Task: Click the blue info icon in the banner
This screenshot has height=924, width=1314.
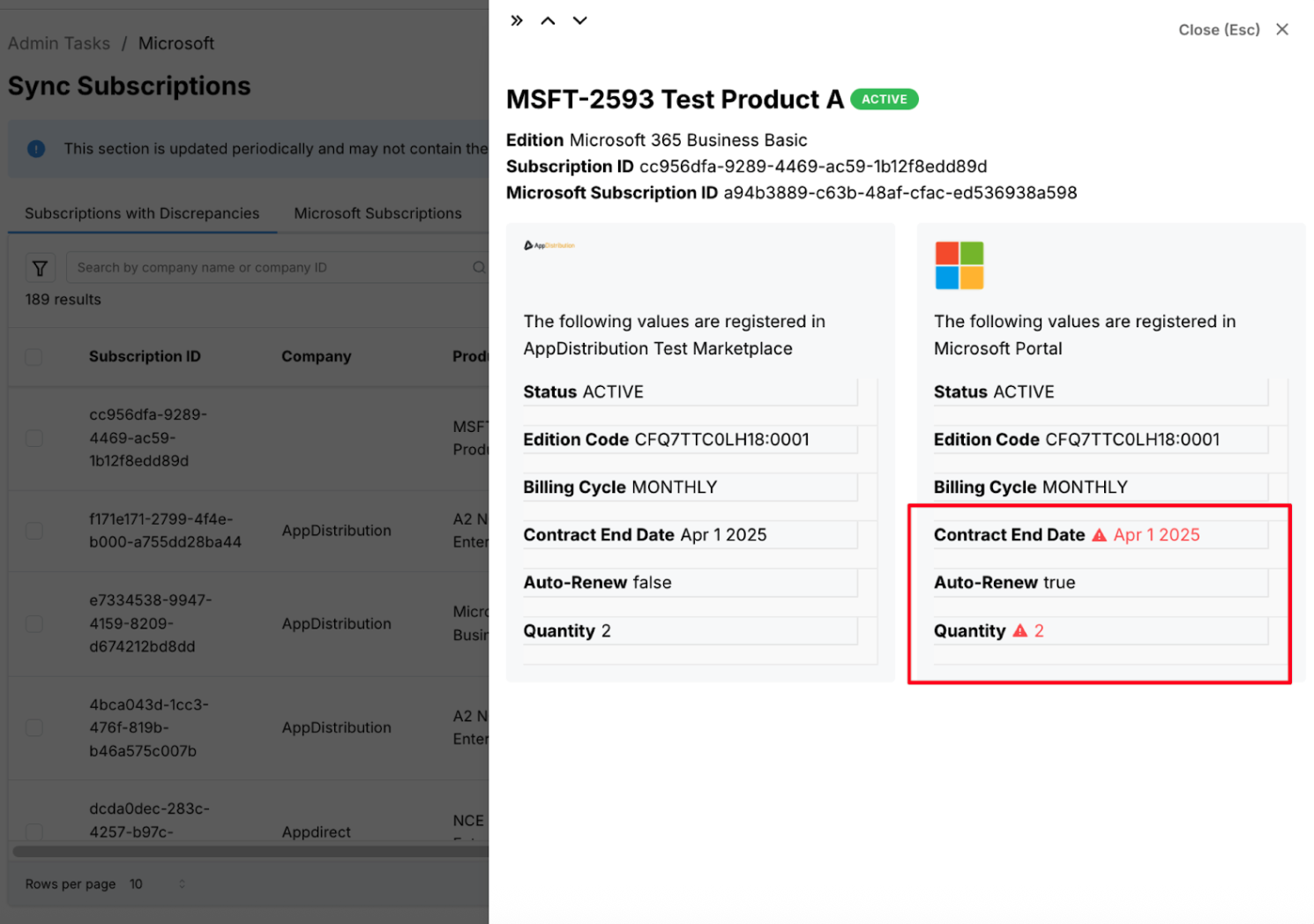Action: coord(36,149)
